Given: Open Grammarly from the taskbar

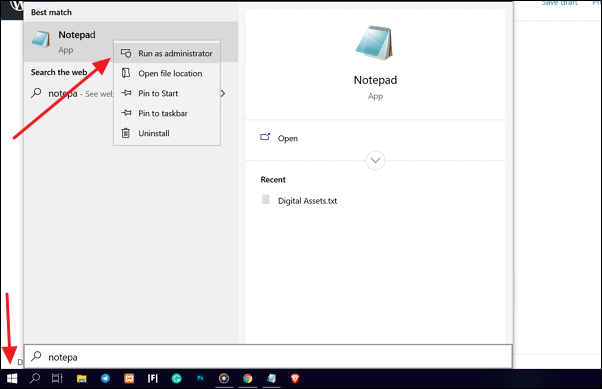Looking at the screenshot, I should (x=176, y=379).
